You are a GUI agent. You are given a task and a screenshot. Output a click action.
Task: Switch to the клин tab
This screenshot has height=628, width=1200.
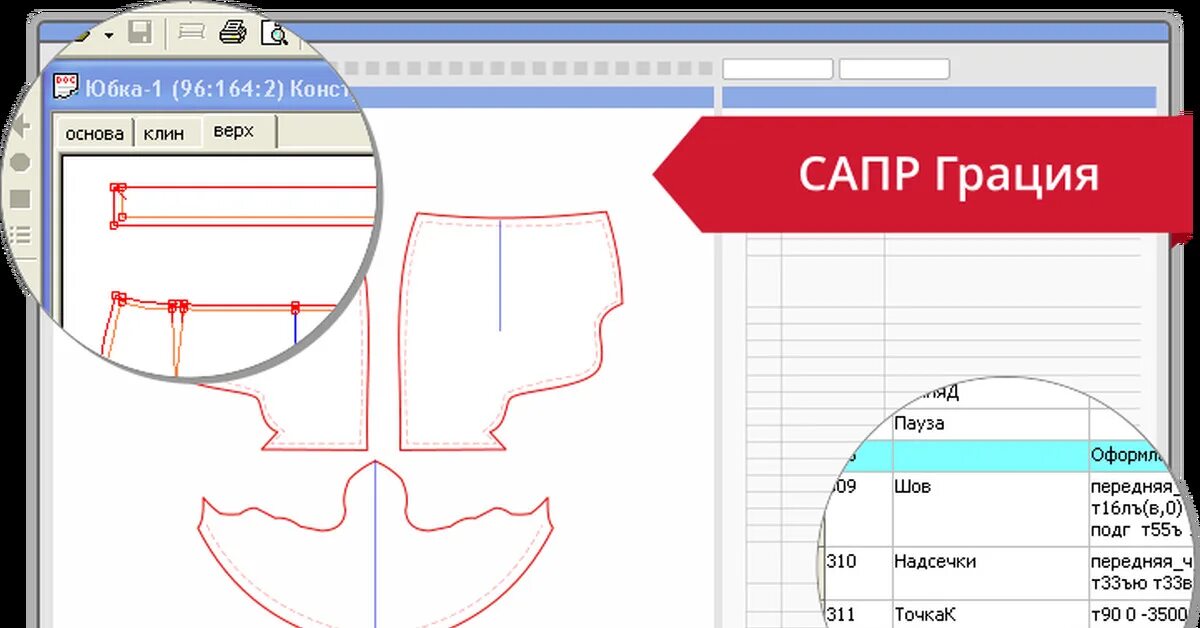point(163,133)
